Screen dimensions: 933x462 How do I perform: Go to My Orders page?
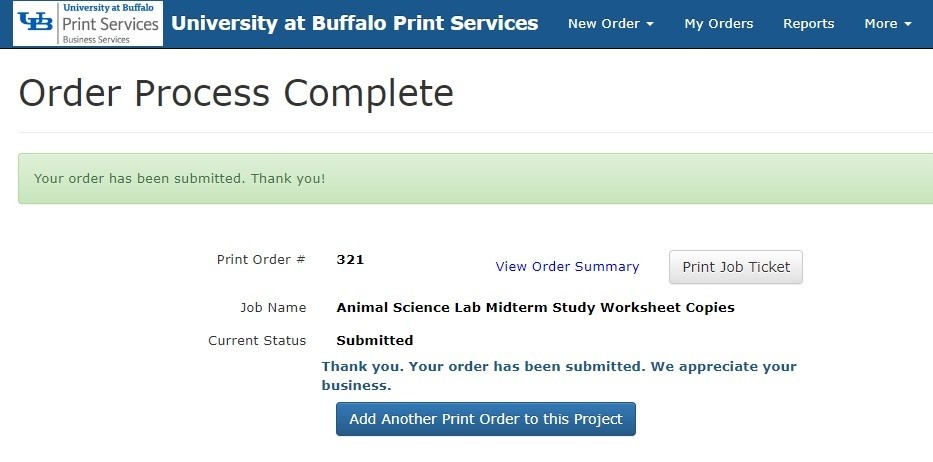pos(719,24)
